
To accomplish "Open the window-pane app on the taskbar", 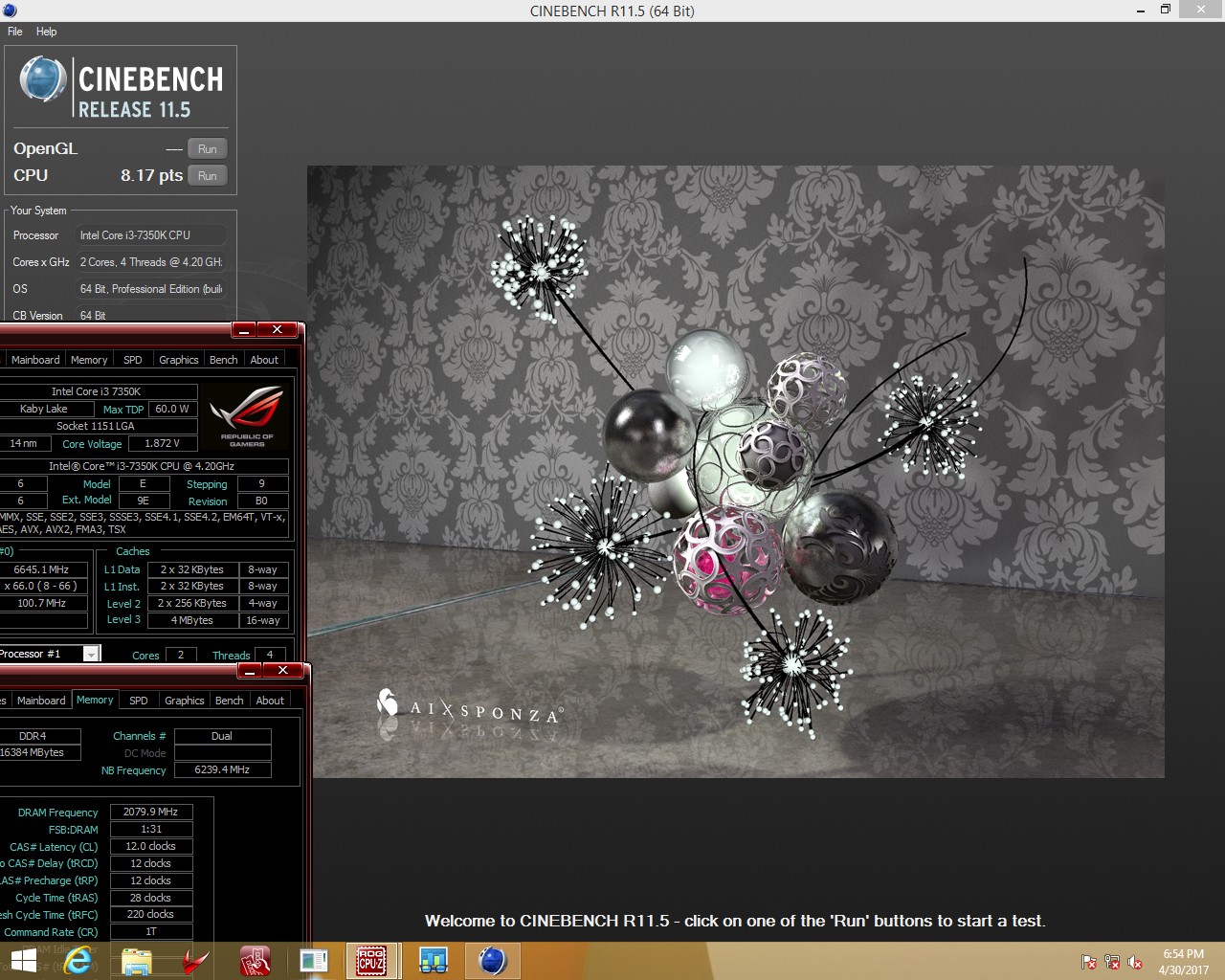I will [x=314, y=961].
